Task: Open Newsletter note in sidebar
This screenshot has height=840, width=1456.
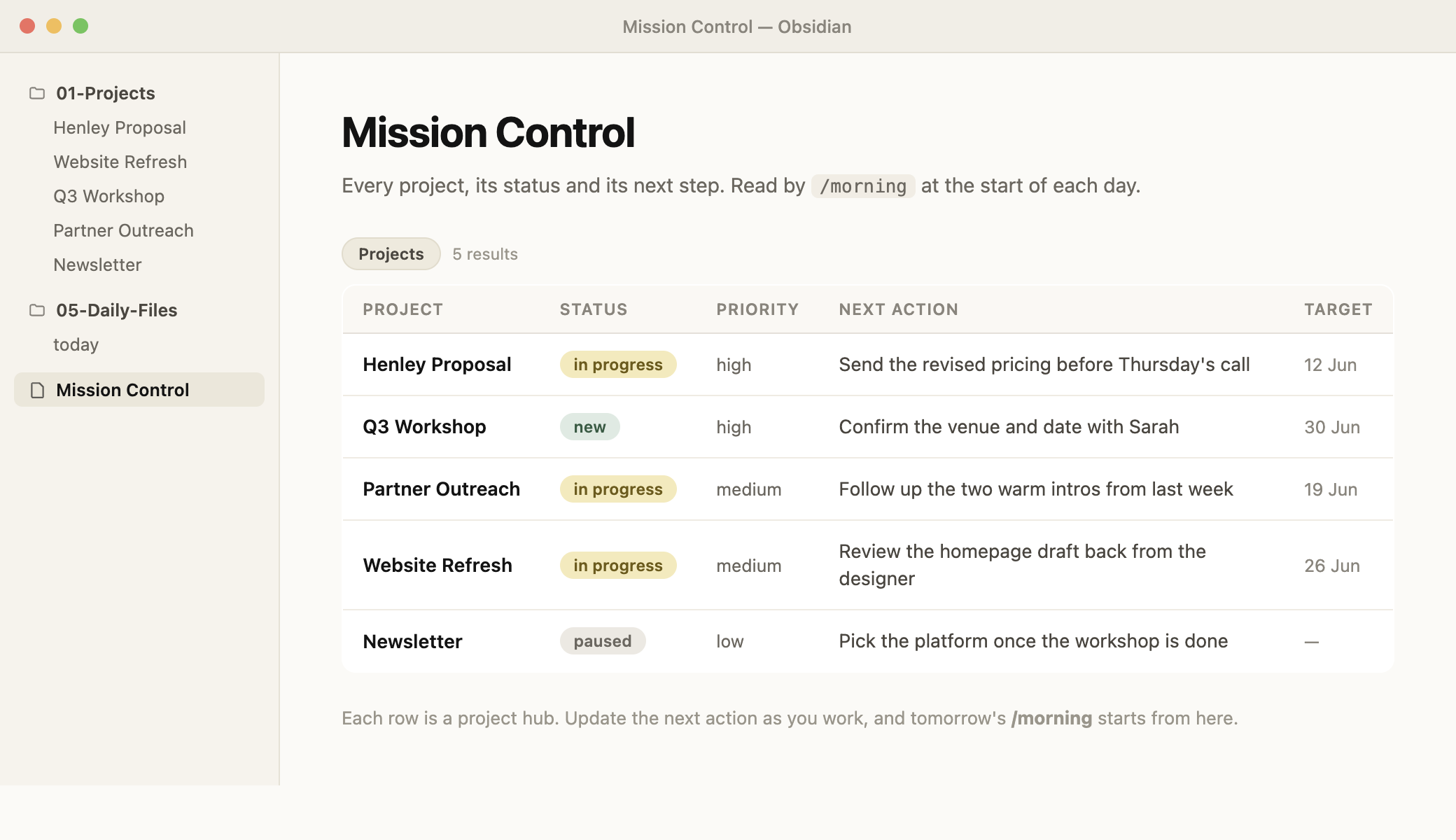Action: (97, 265)
